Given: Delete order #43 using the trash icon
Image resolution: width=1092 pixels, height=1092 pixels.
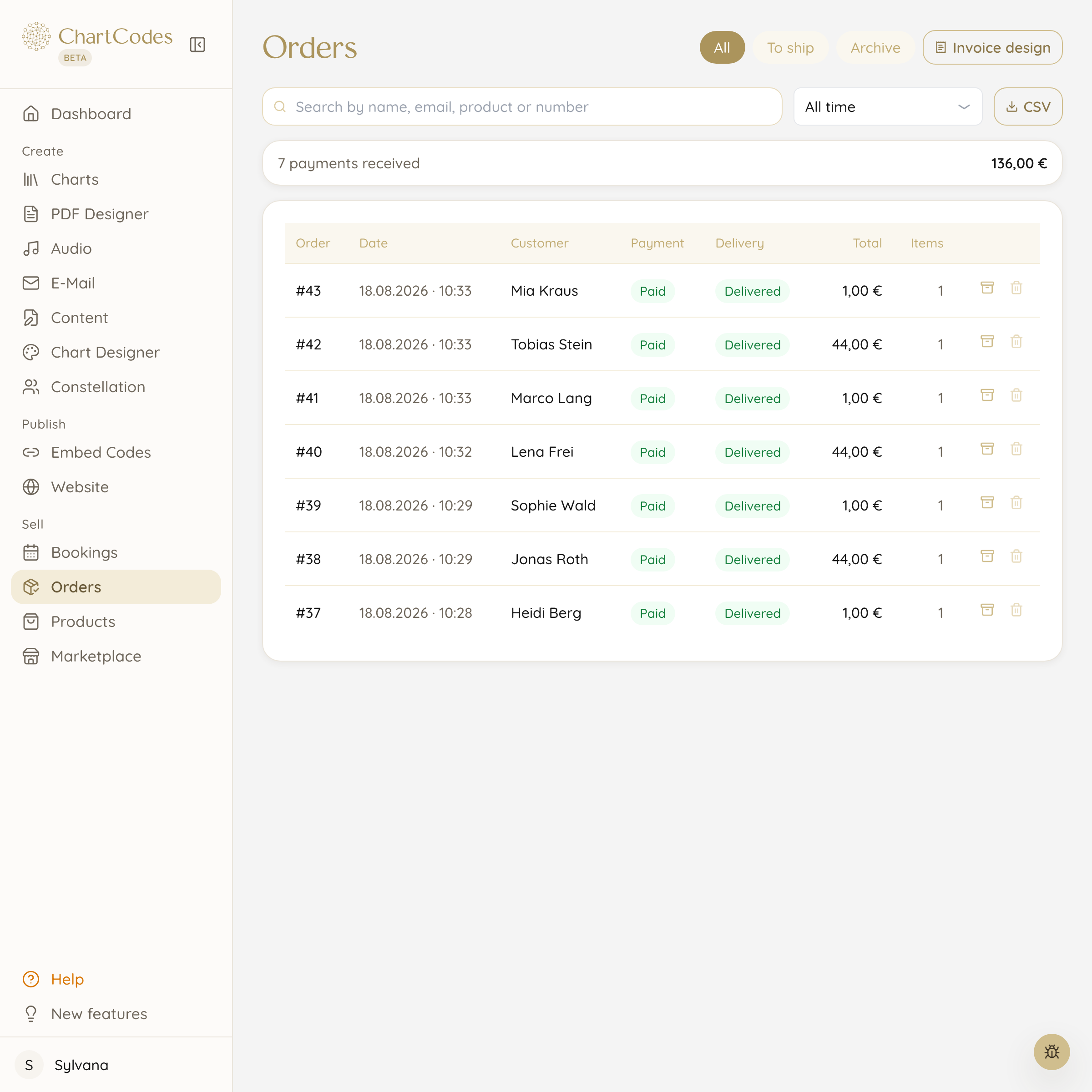Looking at the screenshot, I should point(1016,288).
